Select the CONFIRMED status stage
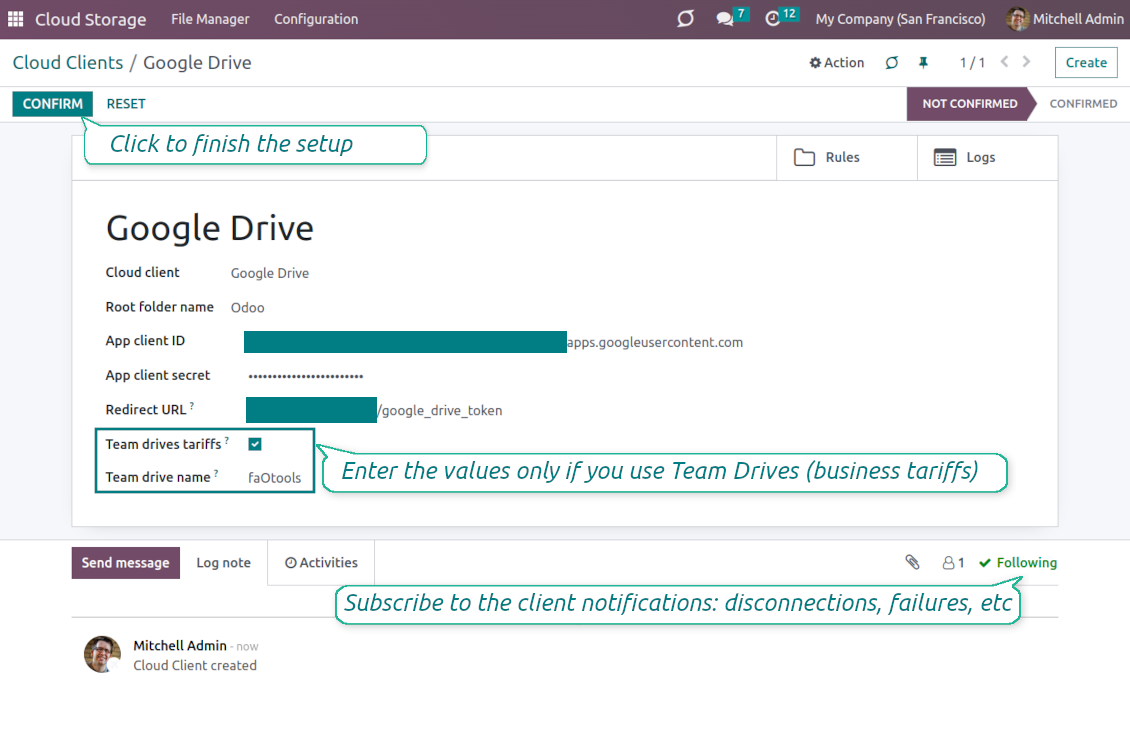This screenshot has width=1130, height=755. click(x=1083, y=104)
